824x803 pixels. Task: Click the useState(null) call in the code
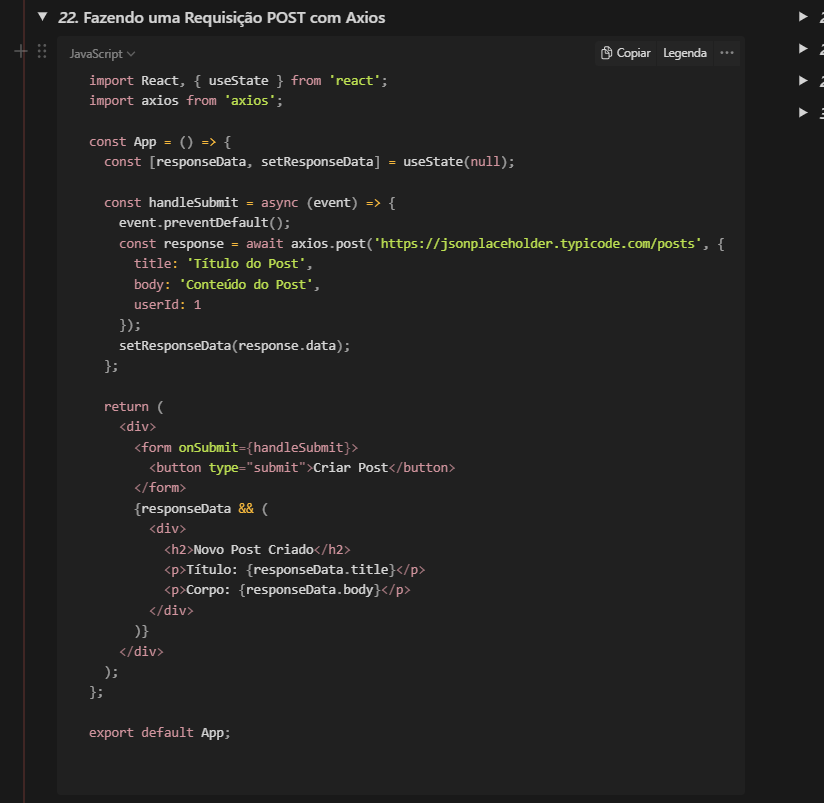coord(460,161)
